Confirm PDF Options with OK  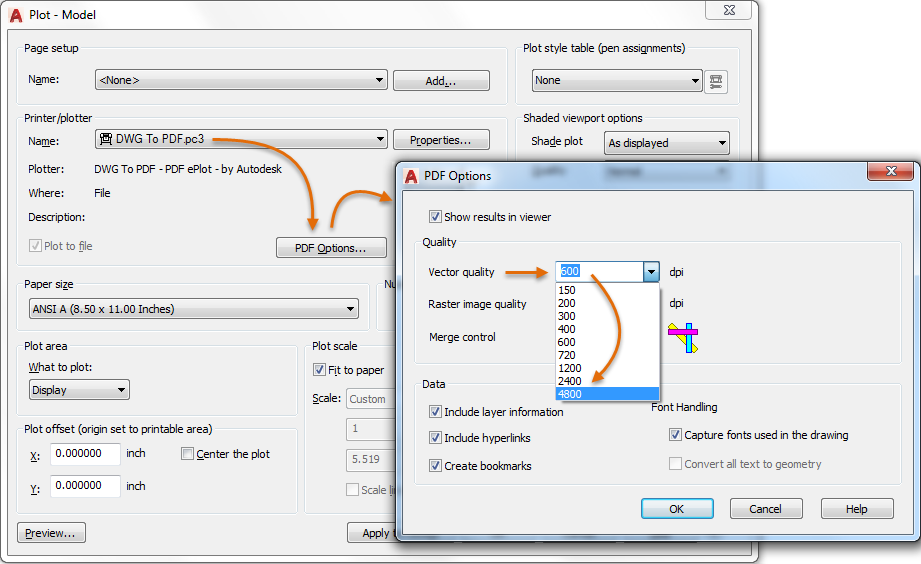tap(677, 509)
